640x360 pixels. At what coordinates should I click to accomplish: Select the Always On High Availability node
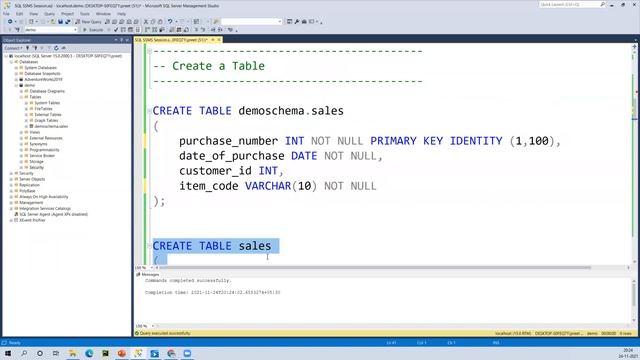(43, 197)
